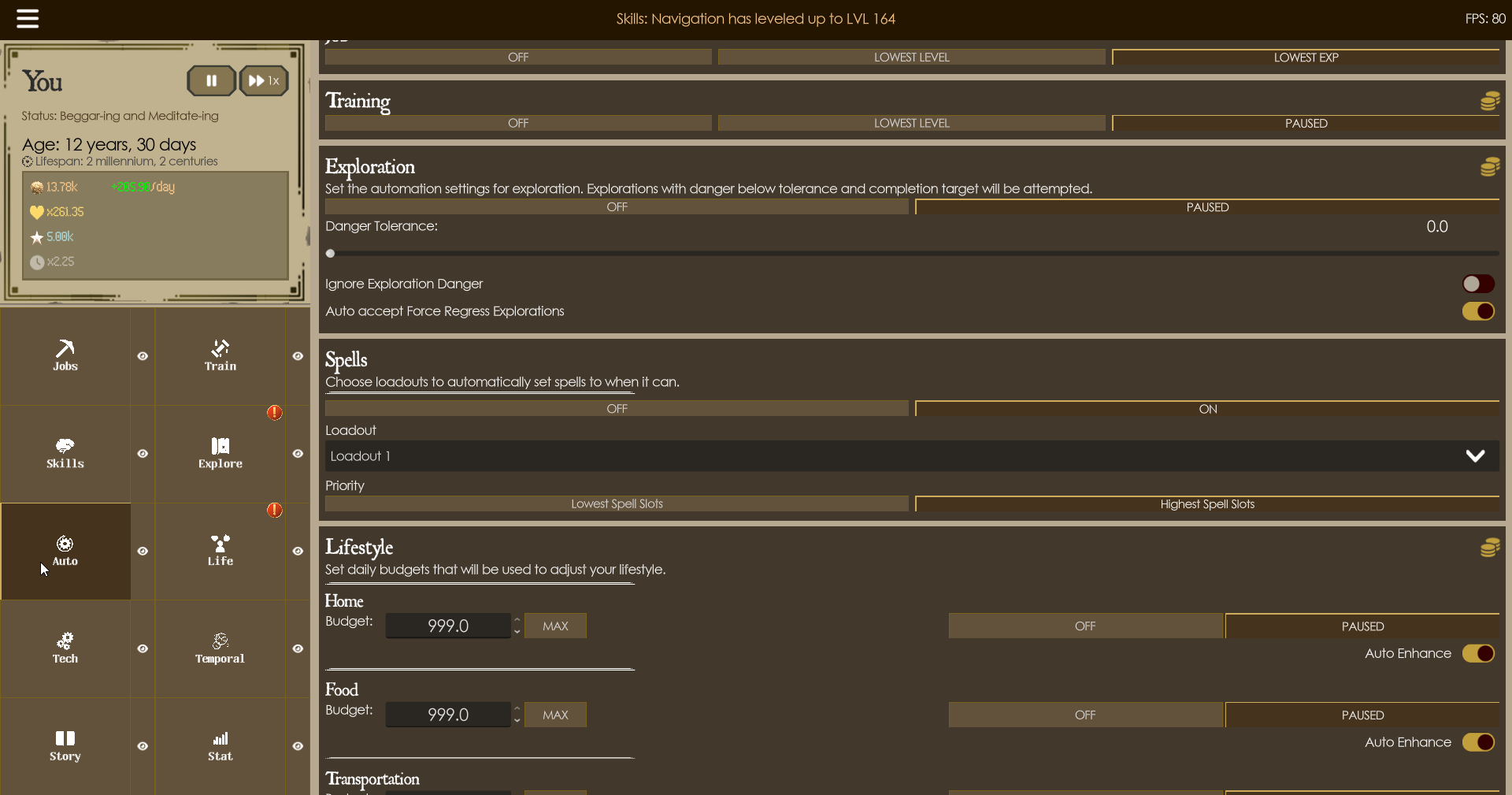This screenshot has height=795, width=1512.
Task: Toggle Tech visibility eye icon
Action: click(x=143, y=649)
